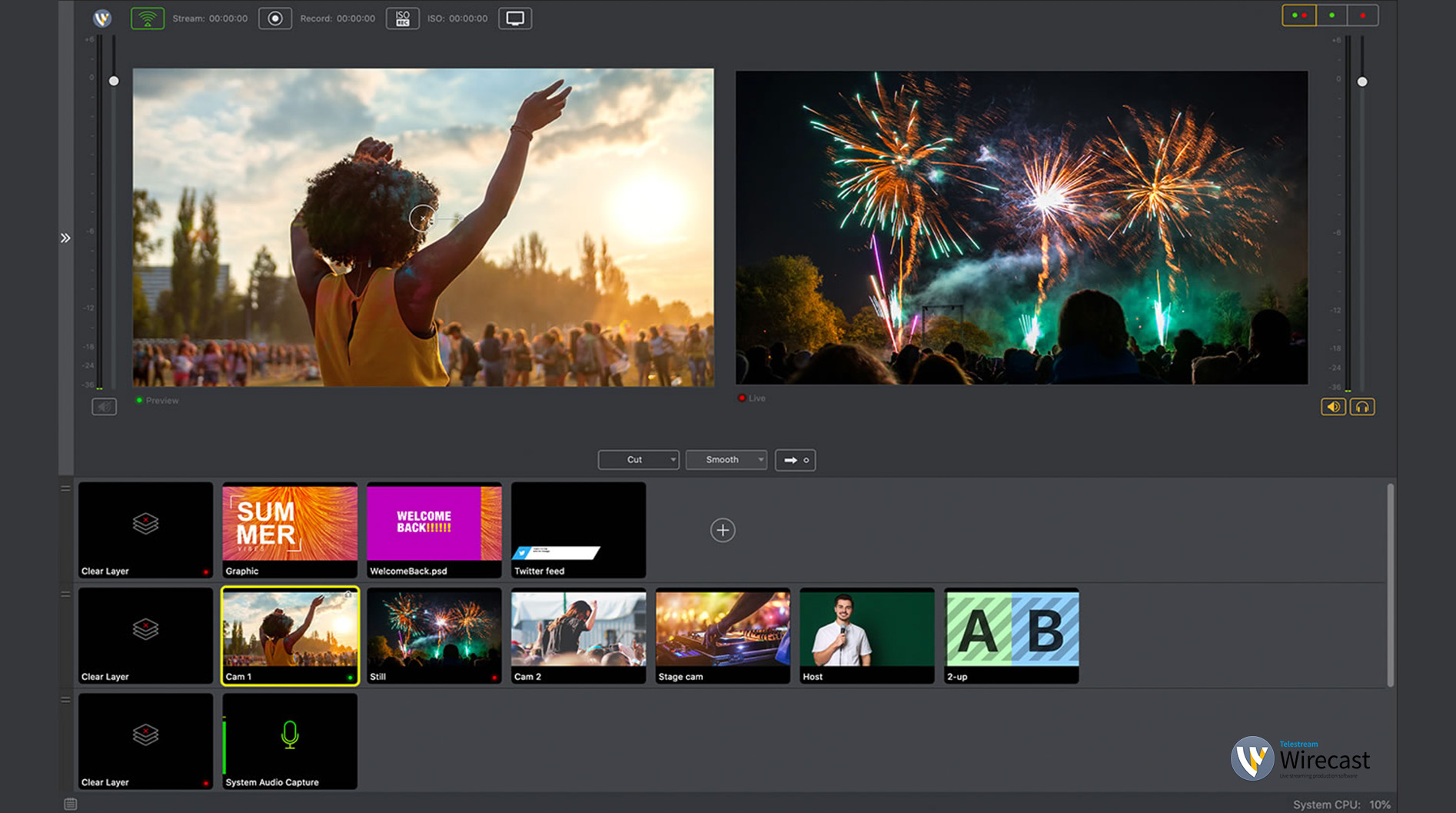
Task: Click the Clear Layer shot in top layer
Action: tap(145, 530)
